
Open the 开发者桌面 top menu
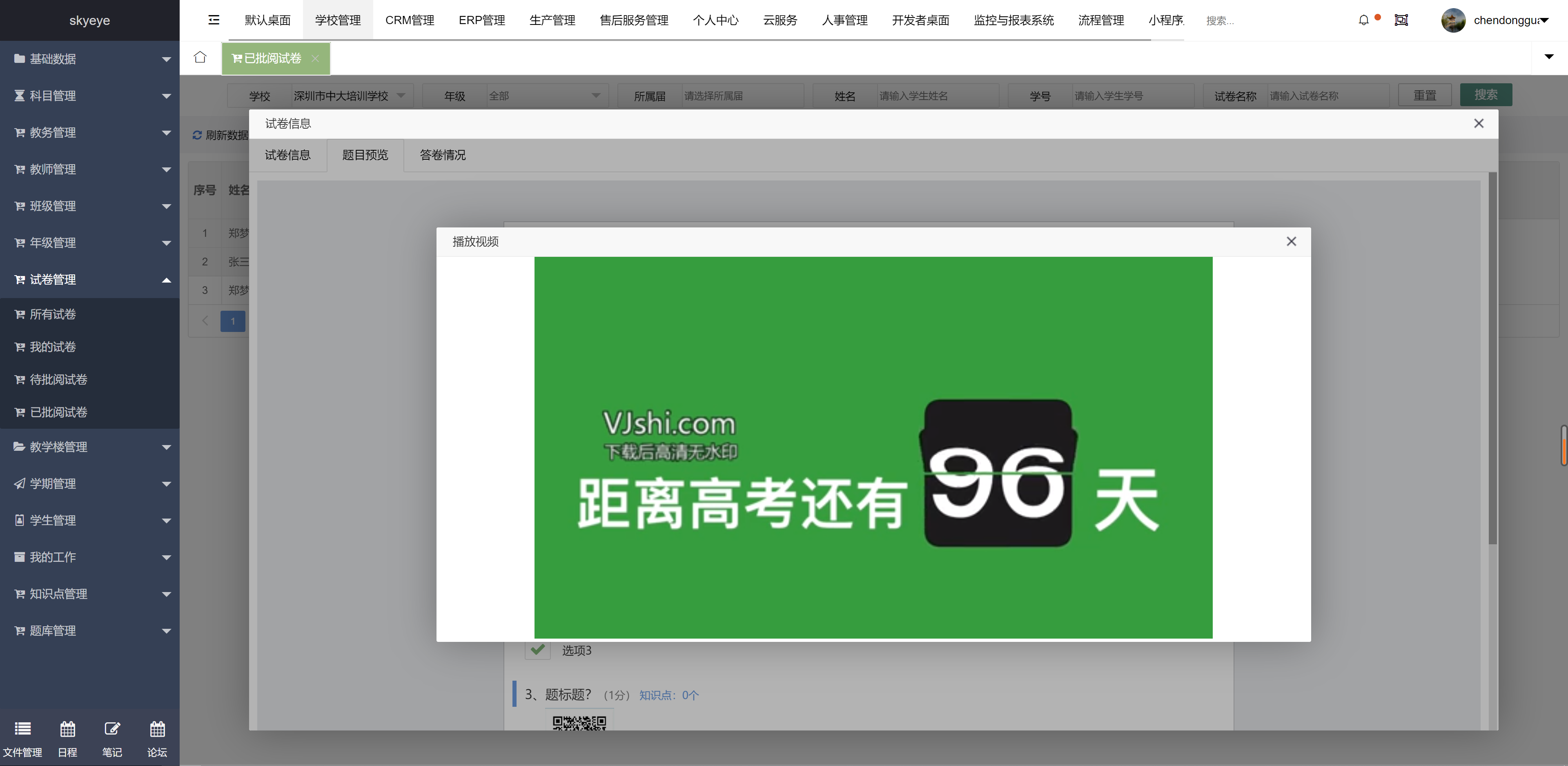click(x=920, y=20)
